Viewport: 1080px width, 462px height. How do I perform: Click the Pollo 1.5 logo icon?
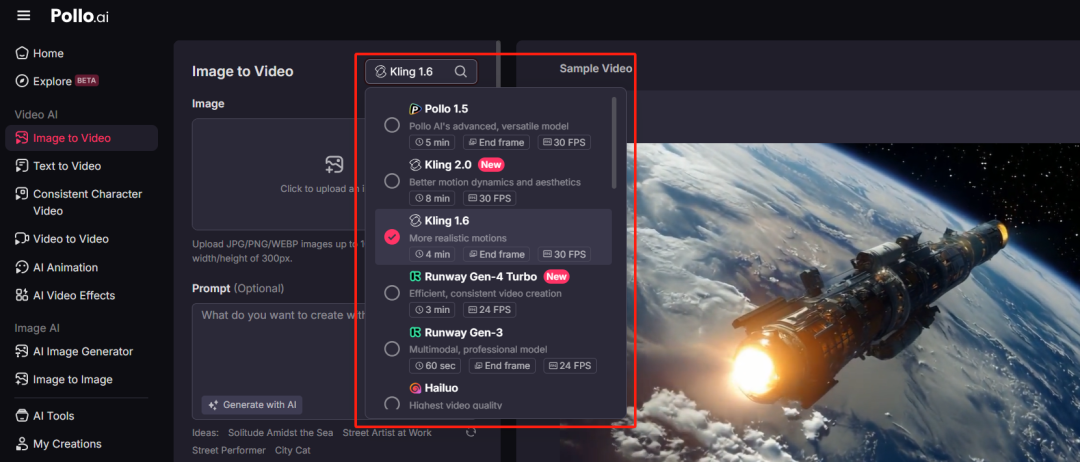click(x=415, y=109)
